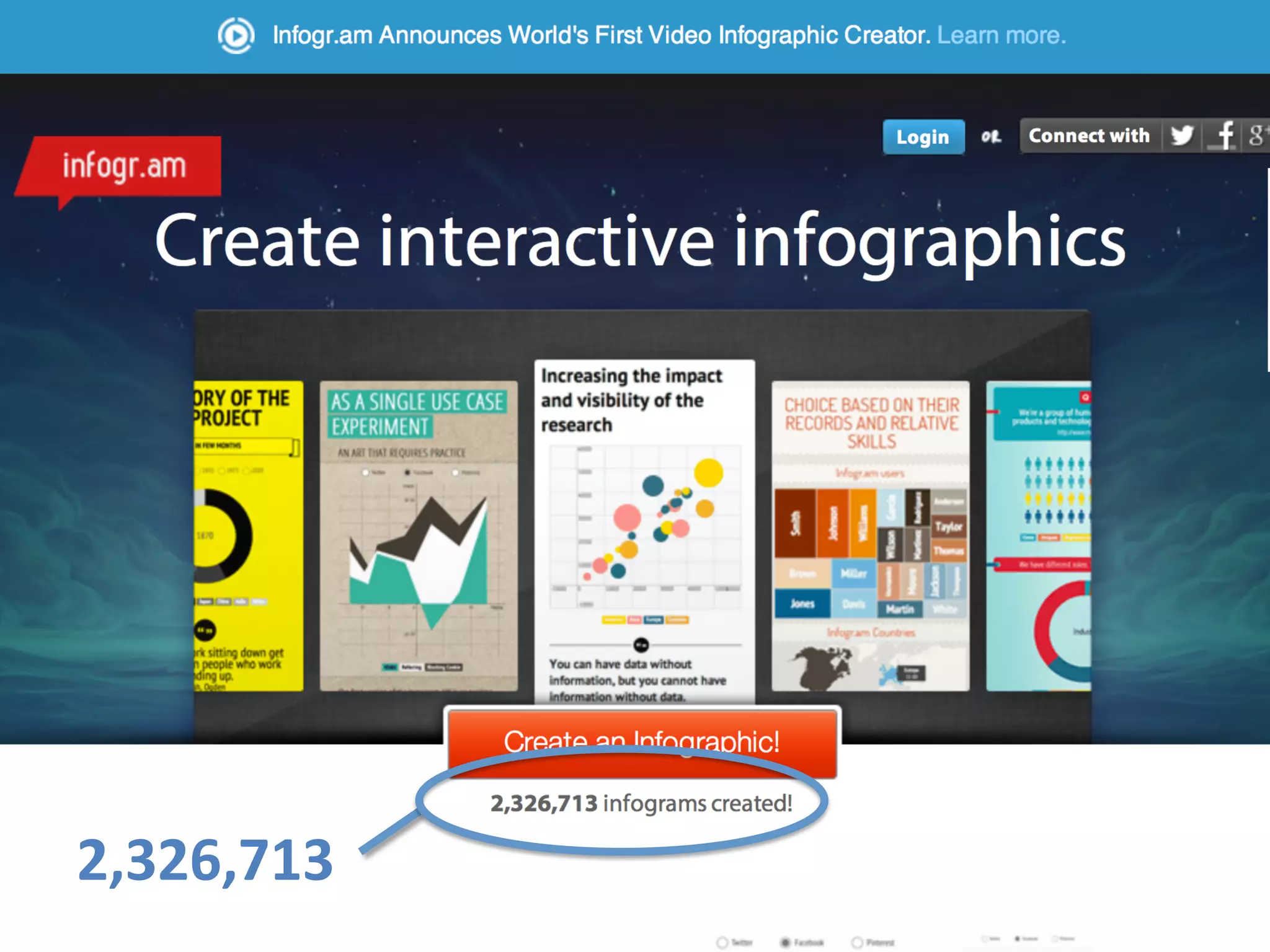Open the Increasing the impact research infographic
Screen dimensions: 1270x952
pyautogui.click(x=644, y=527)
